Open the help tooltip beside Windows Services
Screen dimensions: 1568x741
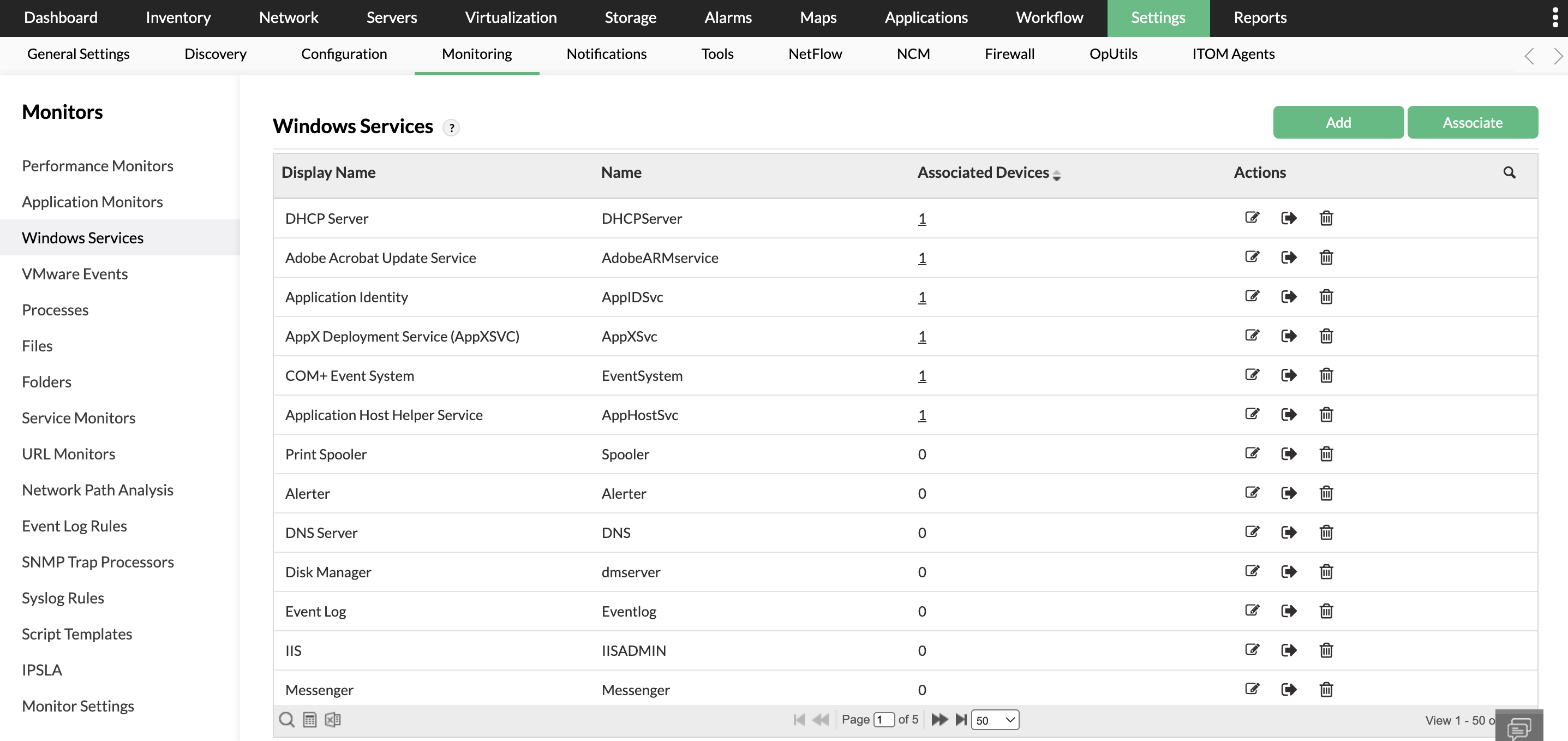tap(451, 128)
